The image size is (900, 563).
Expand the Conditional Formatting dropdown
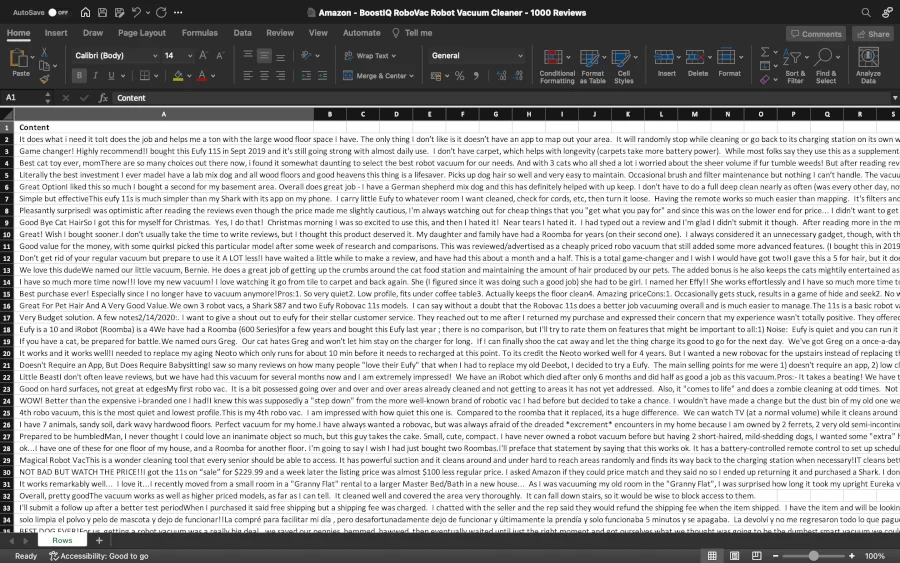[x=568, y=57]
